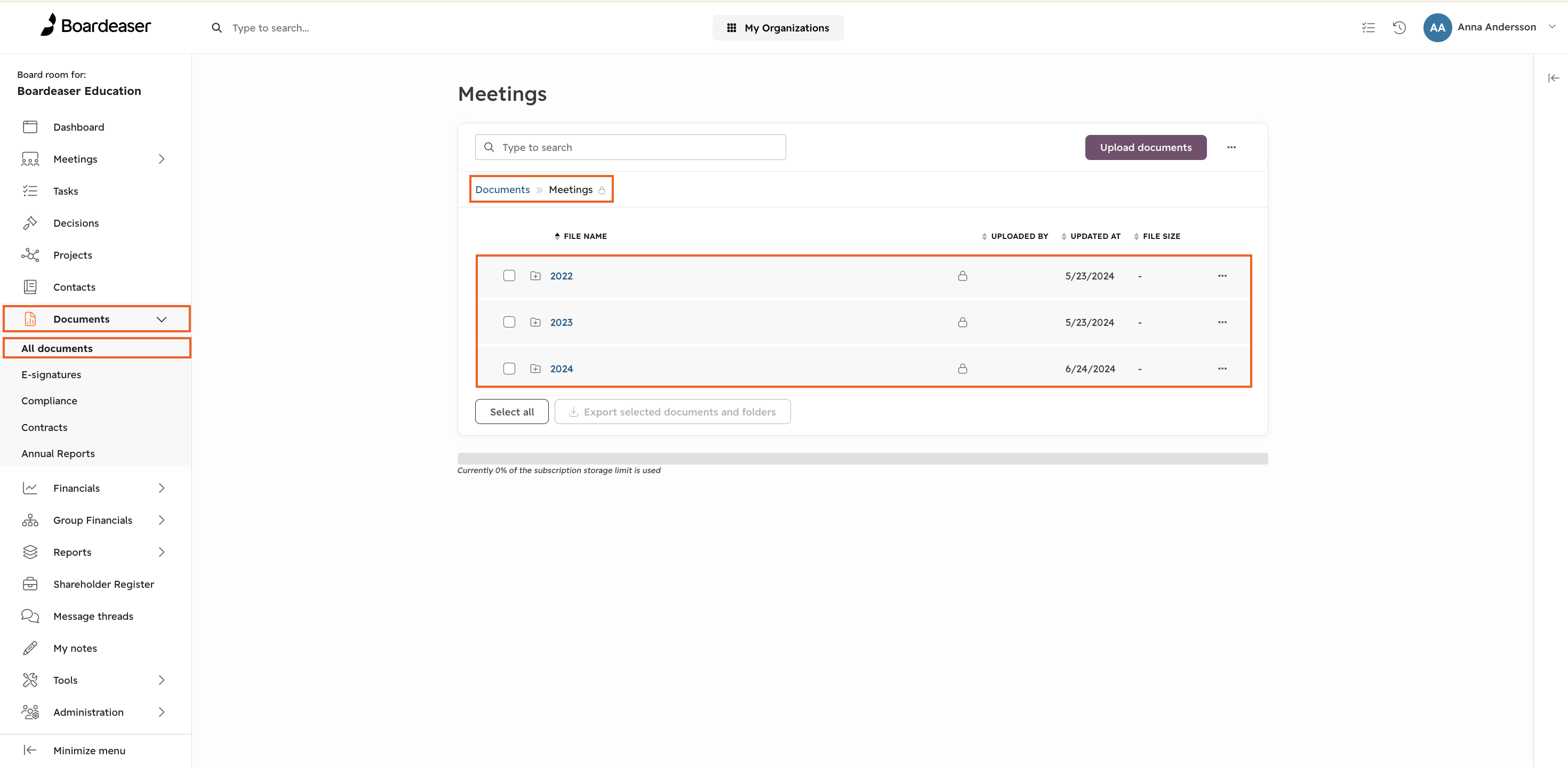Open the tasks checklist icon in header

[1369, 27]
